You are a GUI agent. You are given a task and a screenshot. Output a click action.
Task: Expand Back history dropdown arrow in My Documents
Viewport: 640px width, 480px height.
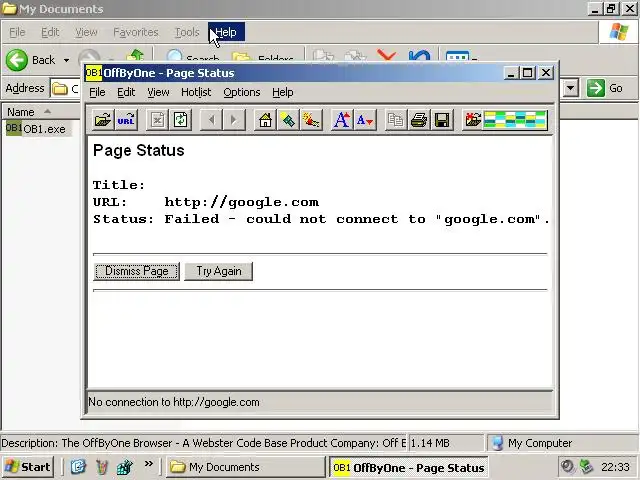coord(66,60)
